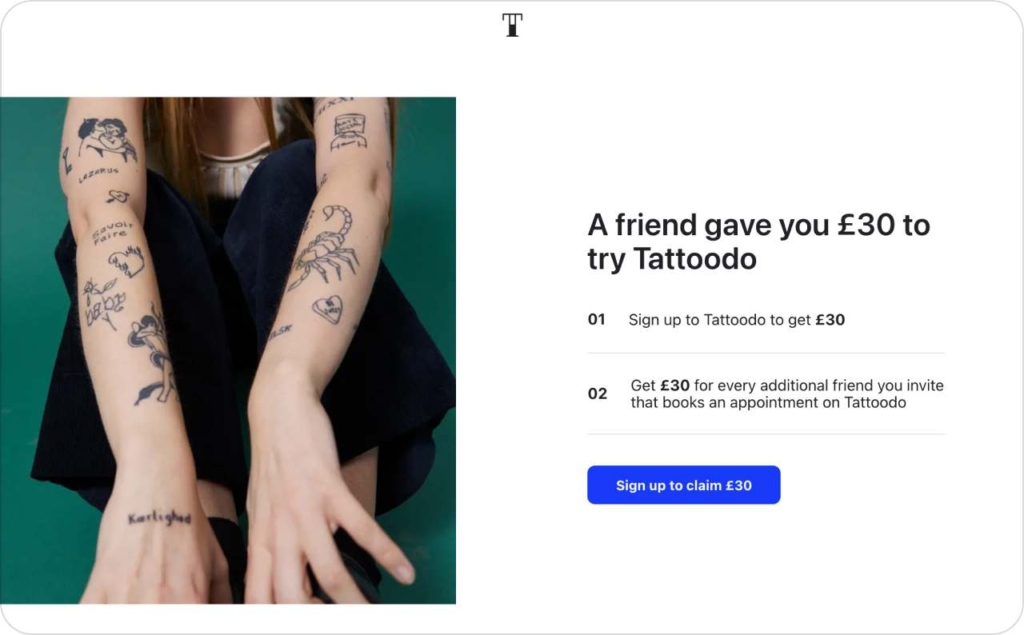Click the bold £30 in step 01
1024x635 pixels.
(830, 320)
